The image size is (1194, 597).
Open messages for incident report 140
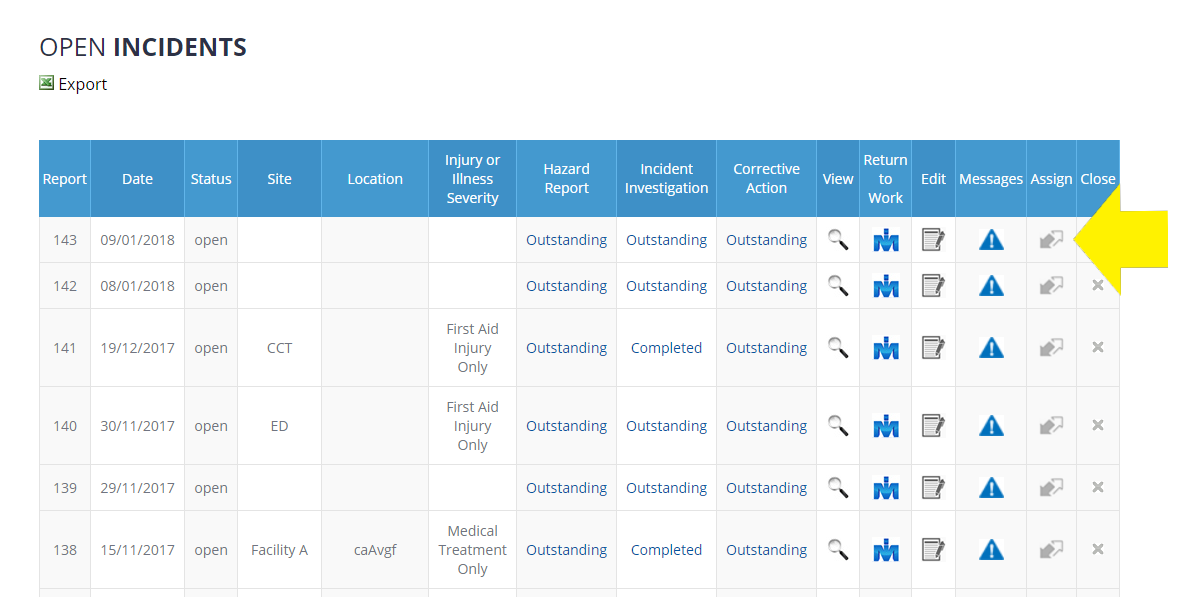point(990,425)
